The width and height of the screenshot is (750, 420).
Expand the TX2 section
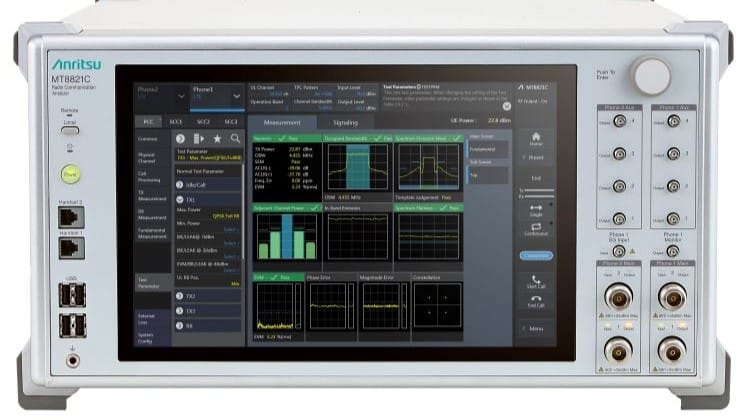point(208,296)
